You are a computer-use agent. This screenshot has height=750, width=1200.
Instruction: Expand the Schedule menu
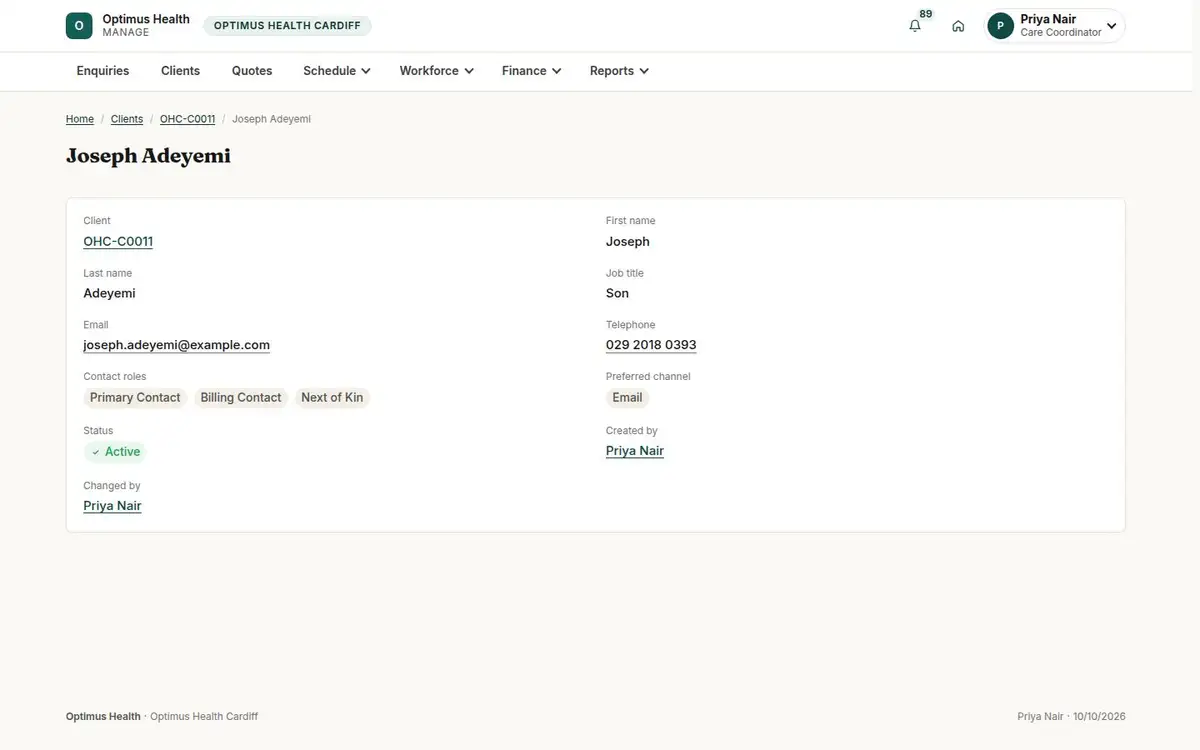click(x=337, y=71)
